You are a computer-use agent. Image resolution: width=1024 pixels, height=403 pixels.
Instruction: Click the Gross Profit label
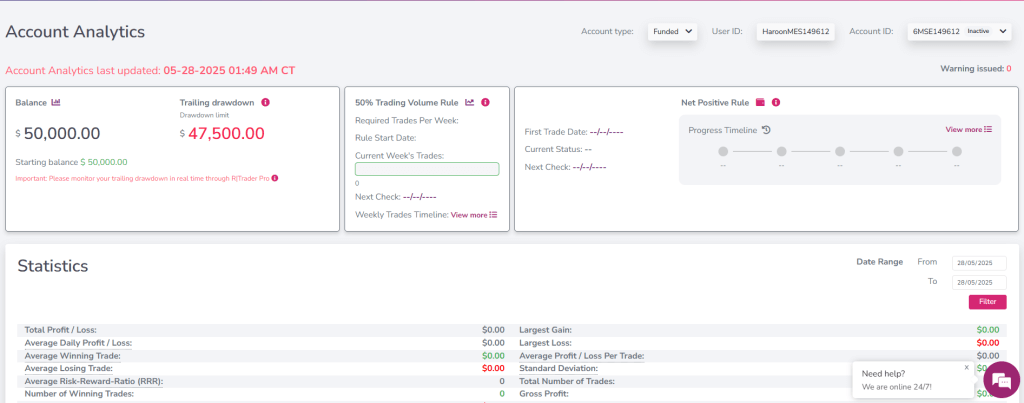(x=544, y=394)
